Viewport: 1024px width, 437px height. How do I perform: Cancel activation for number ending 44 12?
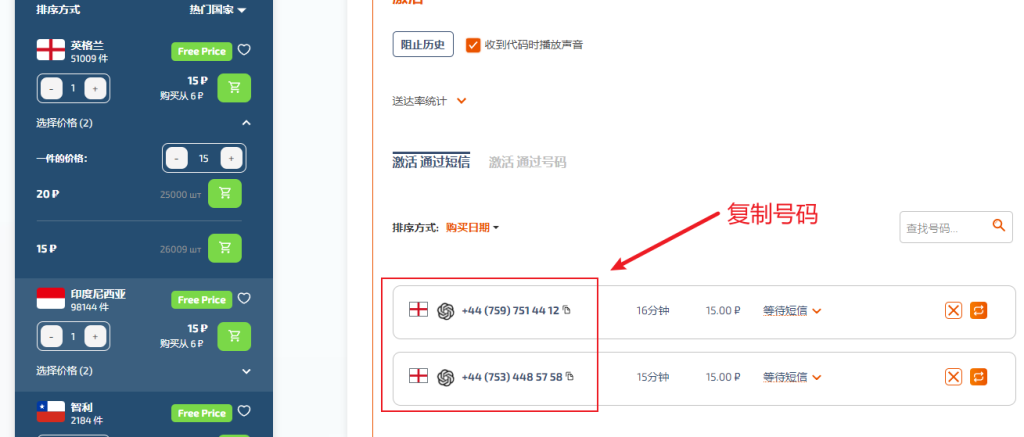[953, 310]
